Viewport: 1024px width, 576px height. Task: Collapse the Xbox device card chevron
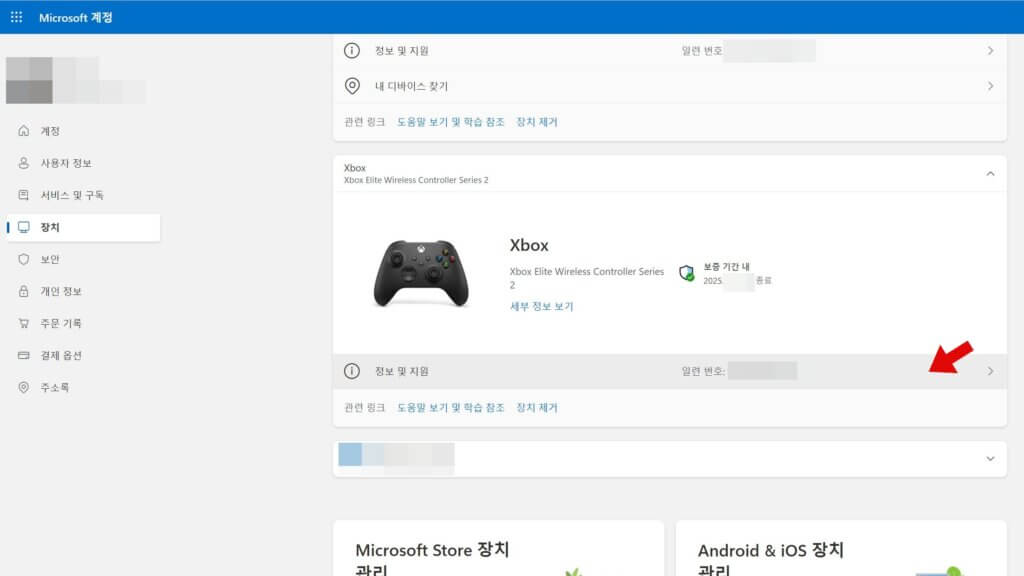click(x=990, y=174)
